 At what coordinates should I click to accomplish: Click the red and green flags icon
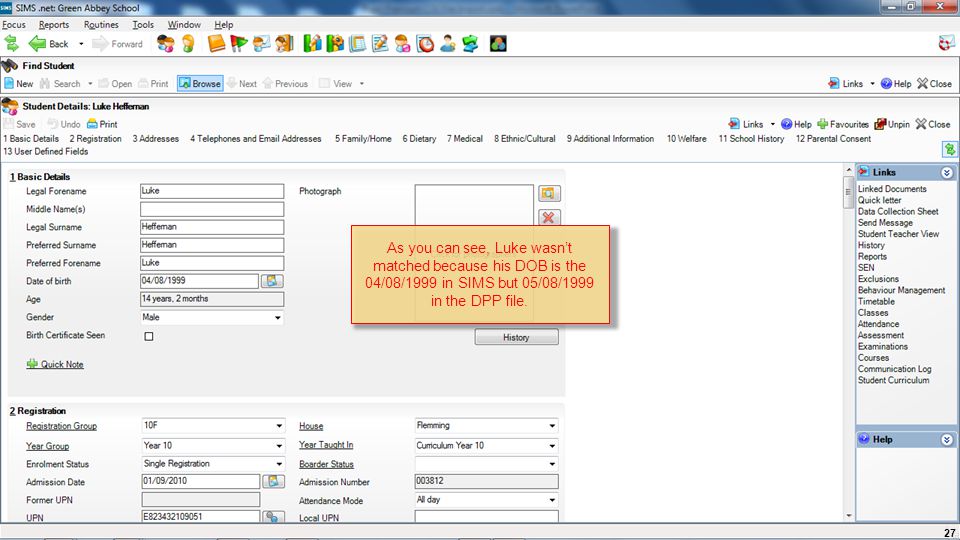pyautogui.click(x=239, y=43)
